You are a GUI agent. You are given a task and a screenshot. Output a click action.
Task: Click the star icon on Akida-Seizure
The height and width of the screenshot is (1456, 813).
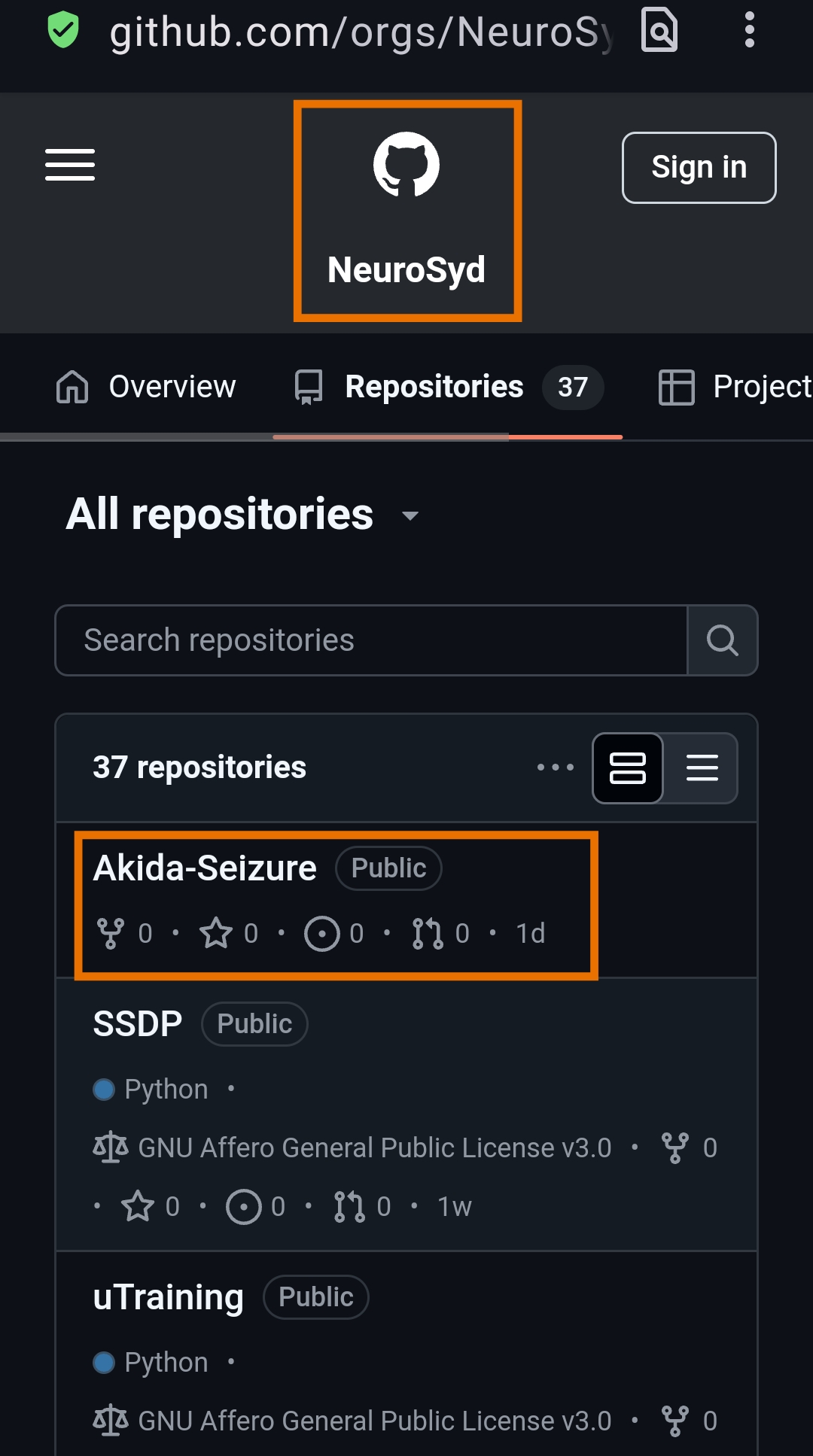216,934
